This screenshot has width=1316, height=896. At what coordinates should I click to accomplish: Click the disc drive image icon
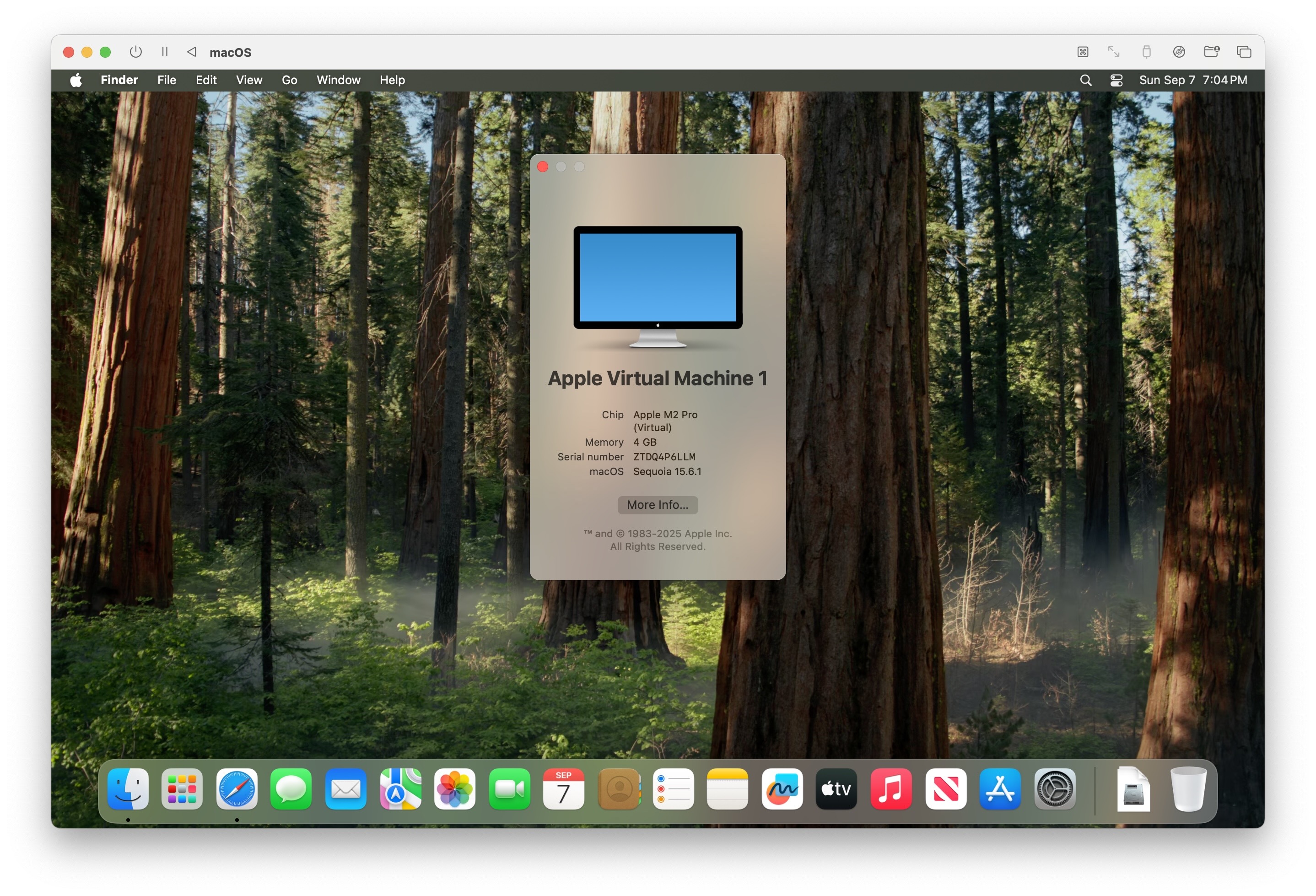(x=1179, y=52)
